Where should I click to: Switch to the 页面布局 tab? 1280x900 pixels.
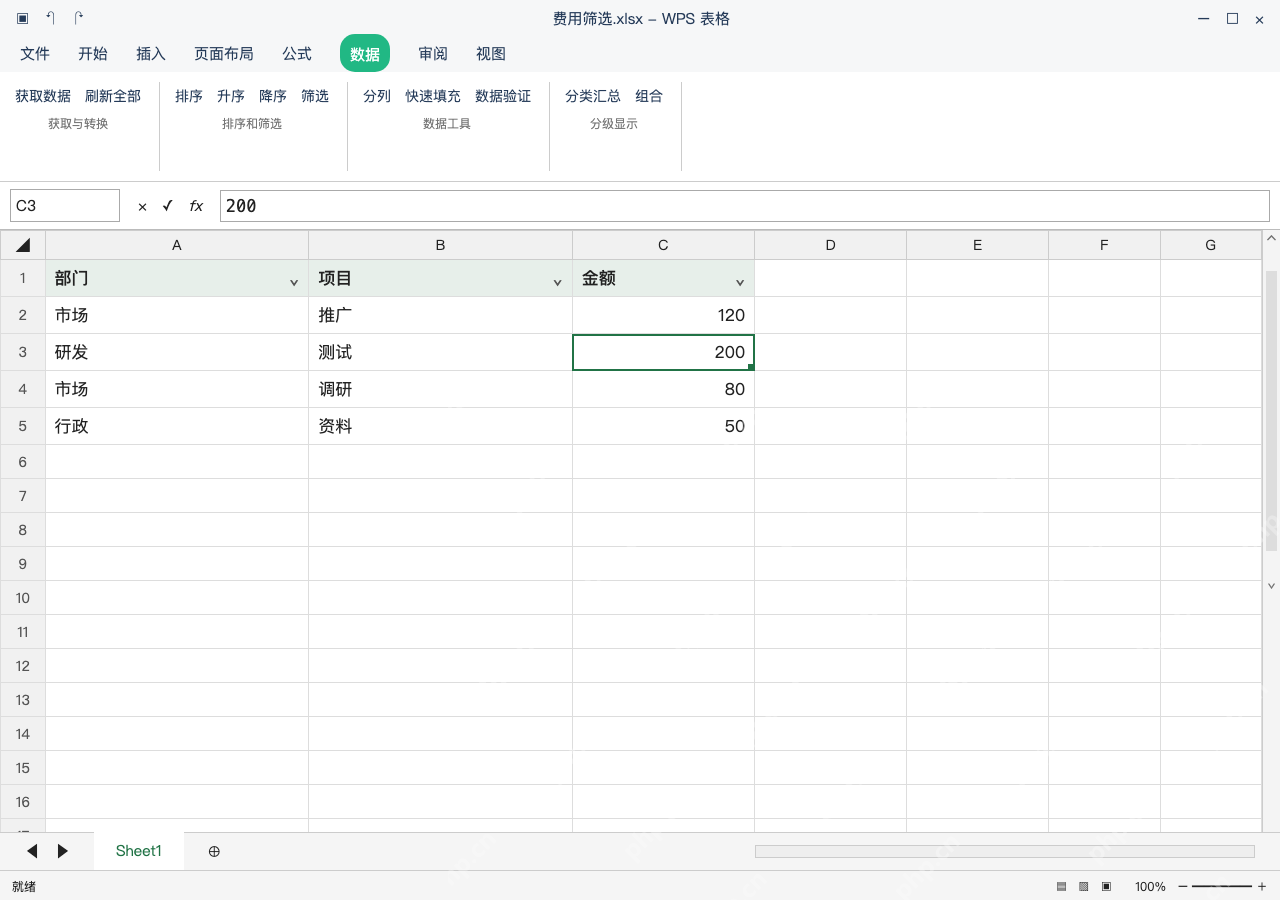point(224,54)
